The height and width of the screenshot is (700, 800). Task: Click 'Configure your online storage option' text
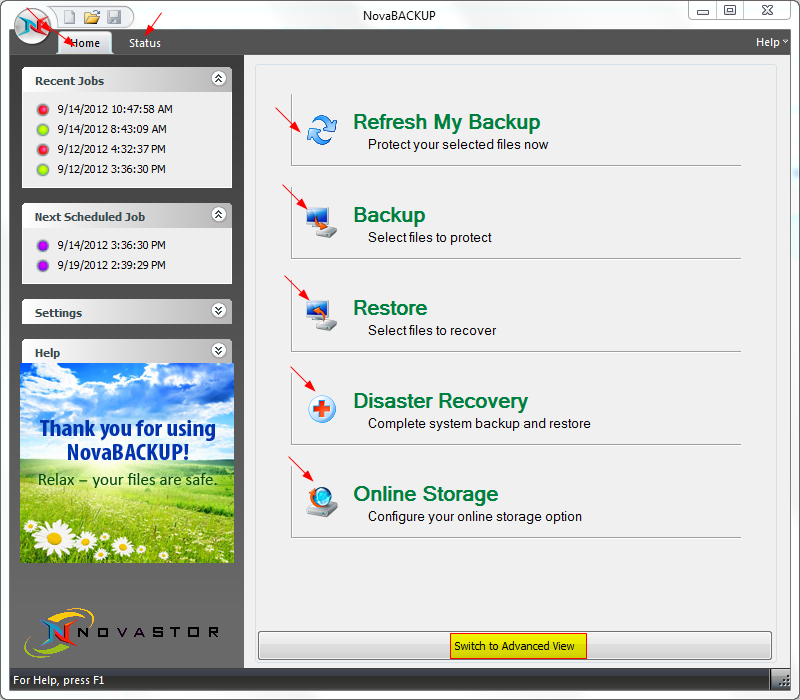(x=475, y=517)
